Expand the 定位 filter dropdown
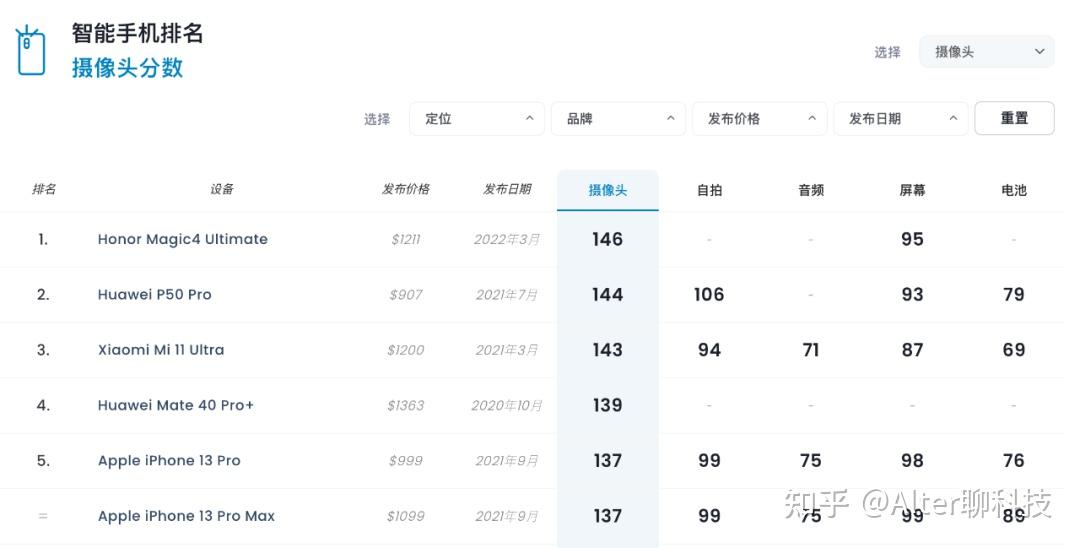 point(477,118)
